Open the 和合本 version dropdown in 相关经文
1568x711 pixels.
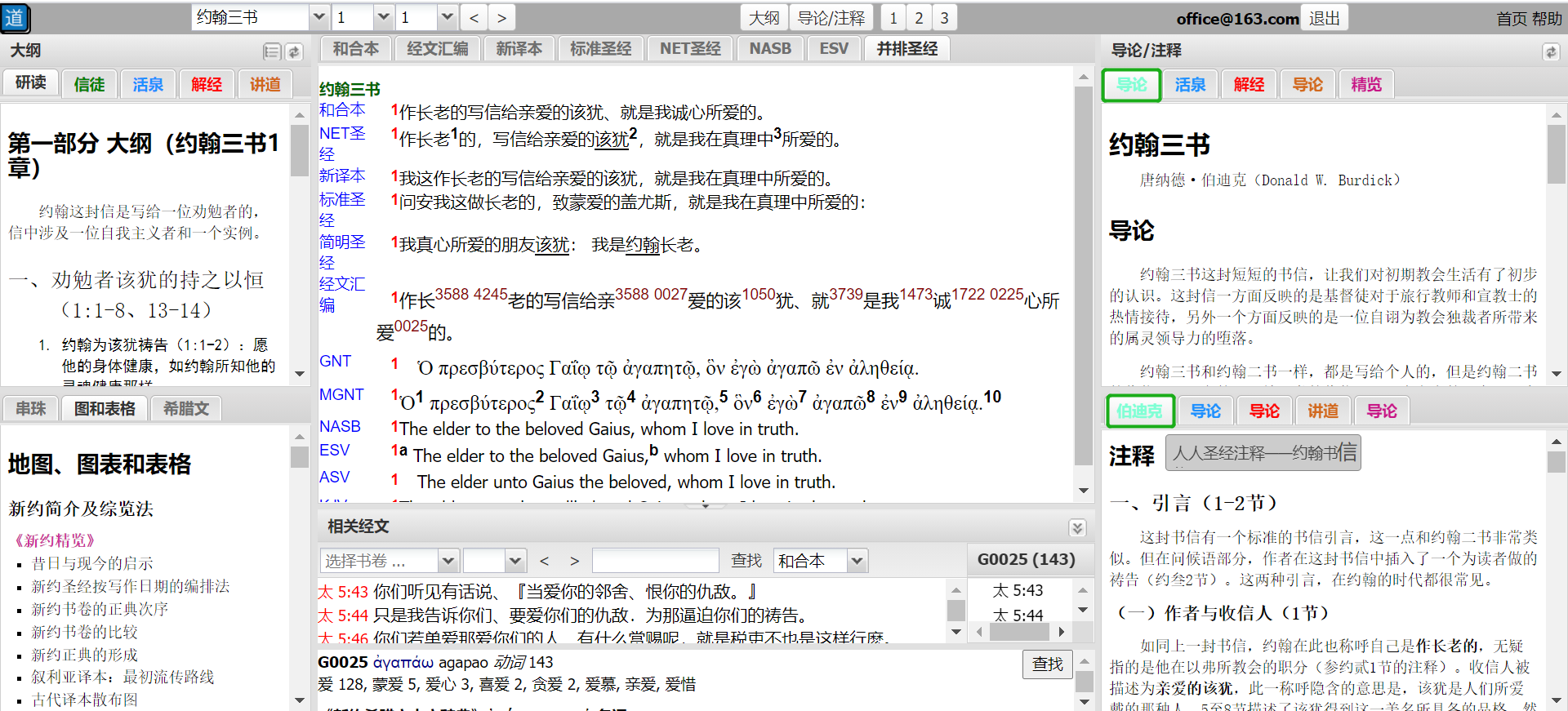click(x=856, y=561)
